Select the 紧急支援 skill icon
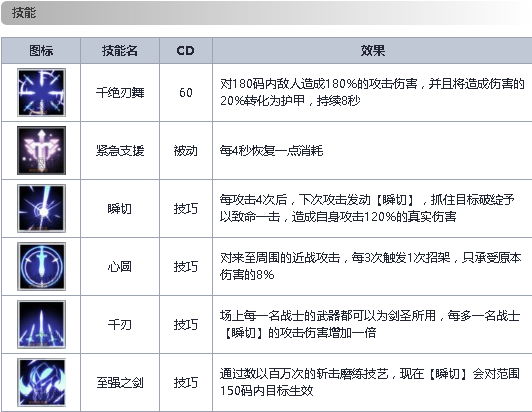 click(41, 150)
